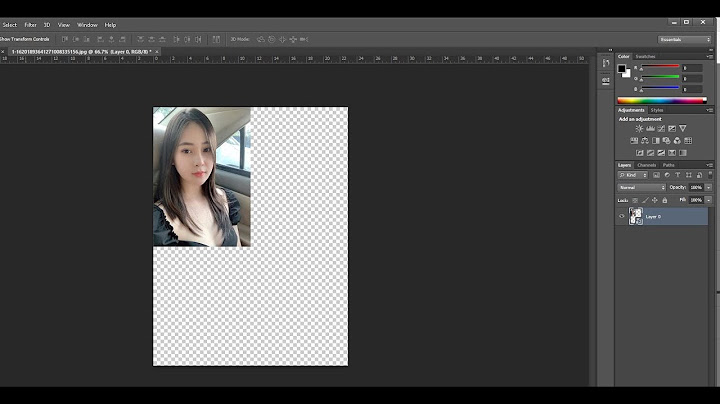Click the Align Bottom Edges icon
The width and height of the screenshot is (720, 404).
pyautogui.click(x=87, y=39)
